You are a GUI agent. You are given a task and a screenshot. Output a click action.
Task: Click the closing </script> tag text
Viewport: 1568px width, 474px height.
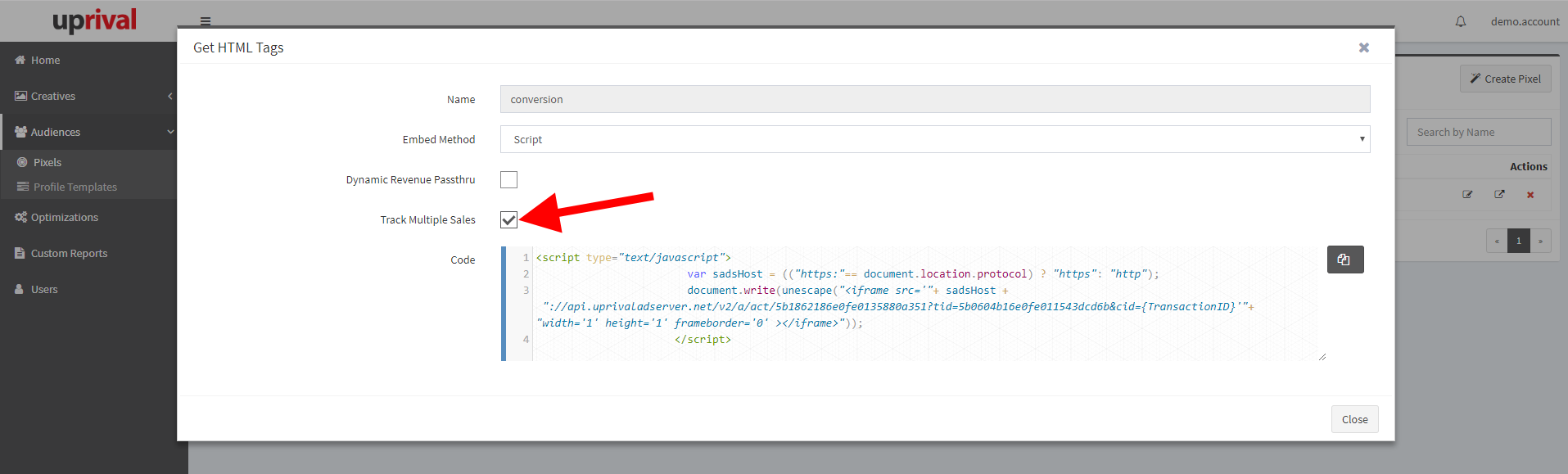pyautogui.click(x=703, y=339)
